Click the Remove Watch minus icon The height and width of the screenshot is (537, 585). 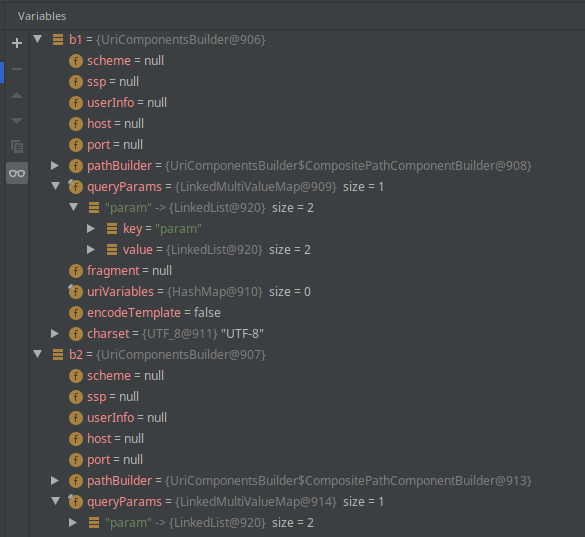click(17, 69)
